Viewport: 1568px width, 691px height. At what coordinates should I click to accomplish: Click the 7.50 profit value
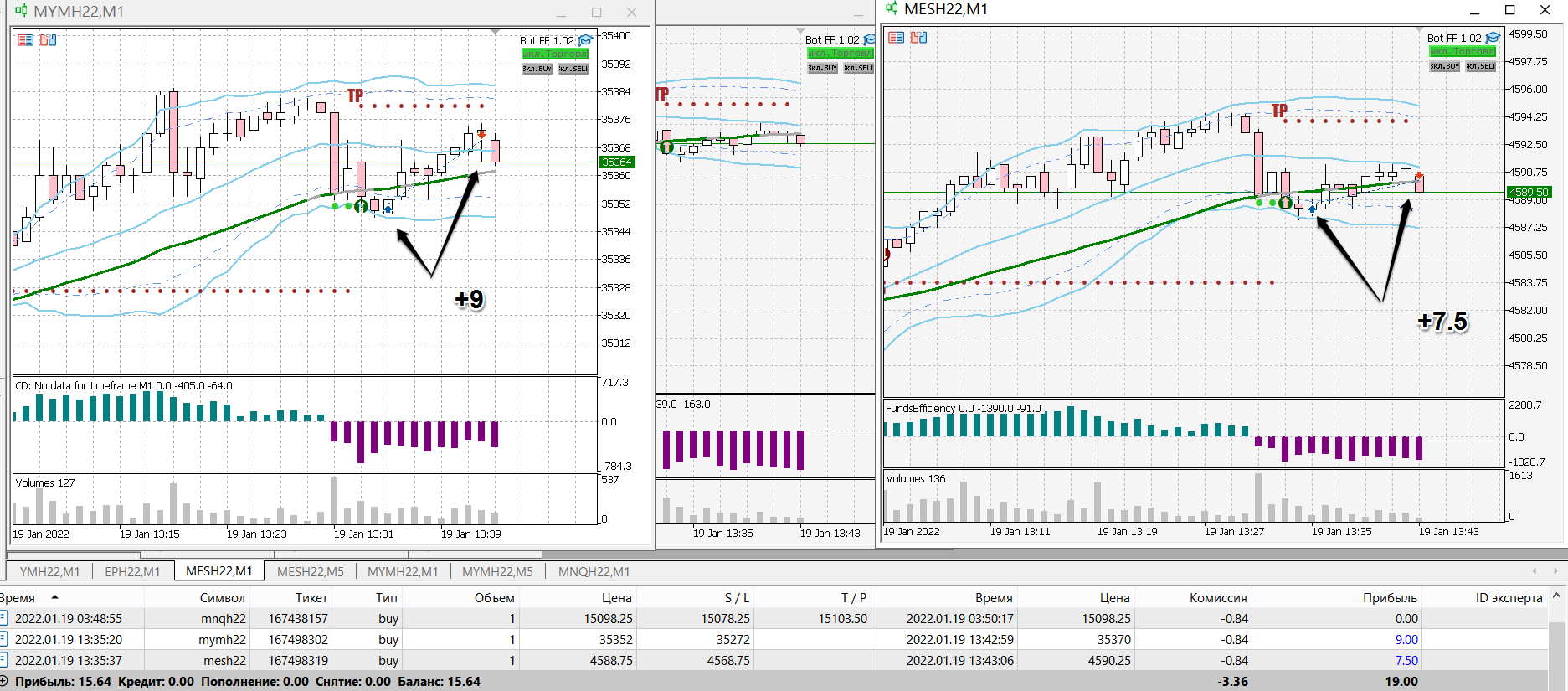(1406, 660)
